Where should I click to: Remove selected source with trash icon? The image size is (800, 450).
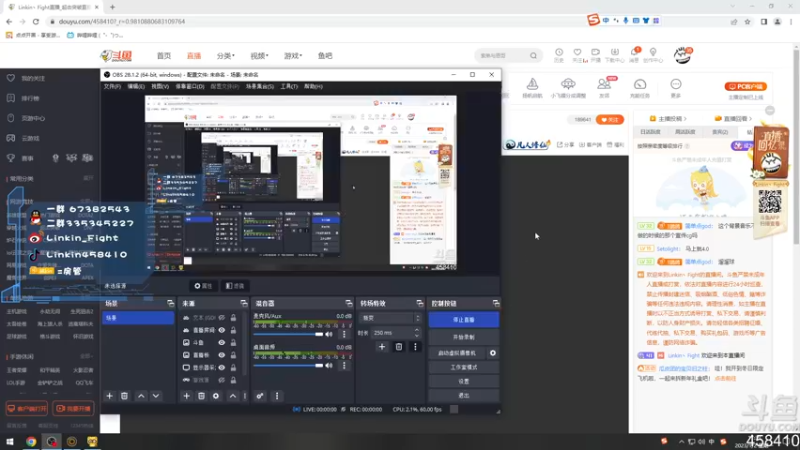click(x=201, y=396)
